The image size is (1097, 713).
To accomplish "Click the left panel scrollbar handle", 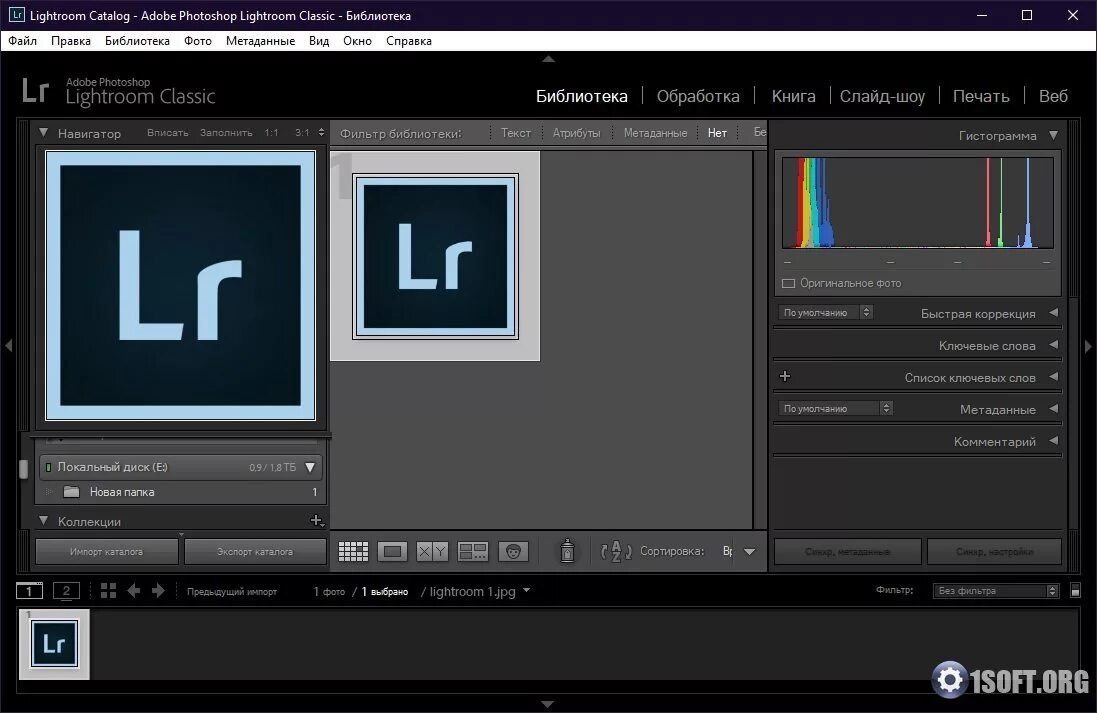I will click(23, 469).
